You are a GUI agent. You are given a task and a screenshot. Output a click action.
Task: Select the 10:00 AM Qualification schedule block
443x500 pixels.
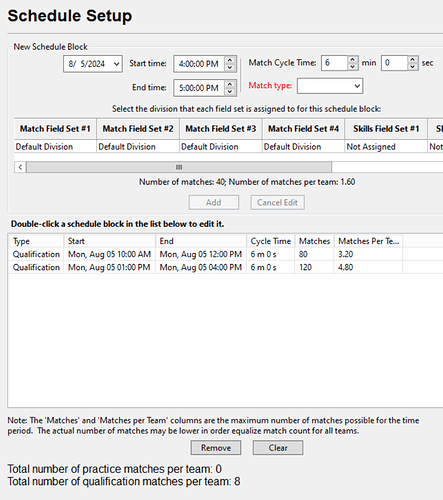click(x=226, y=254)
